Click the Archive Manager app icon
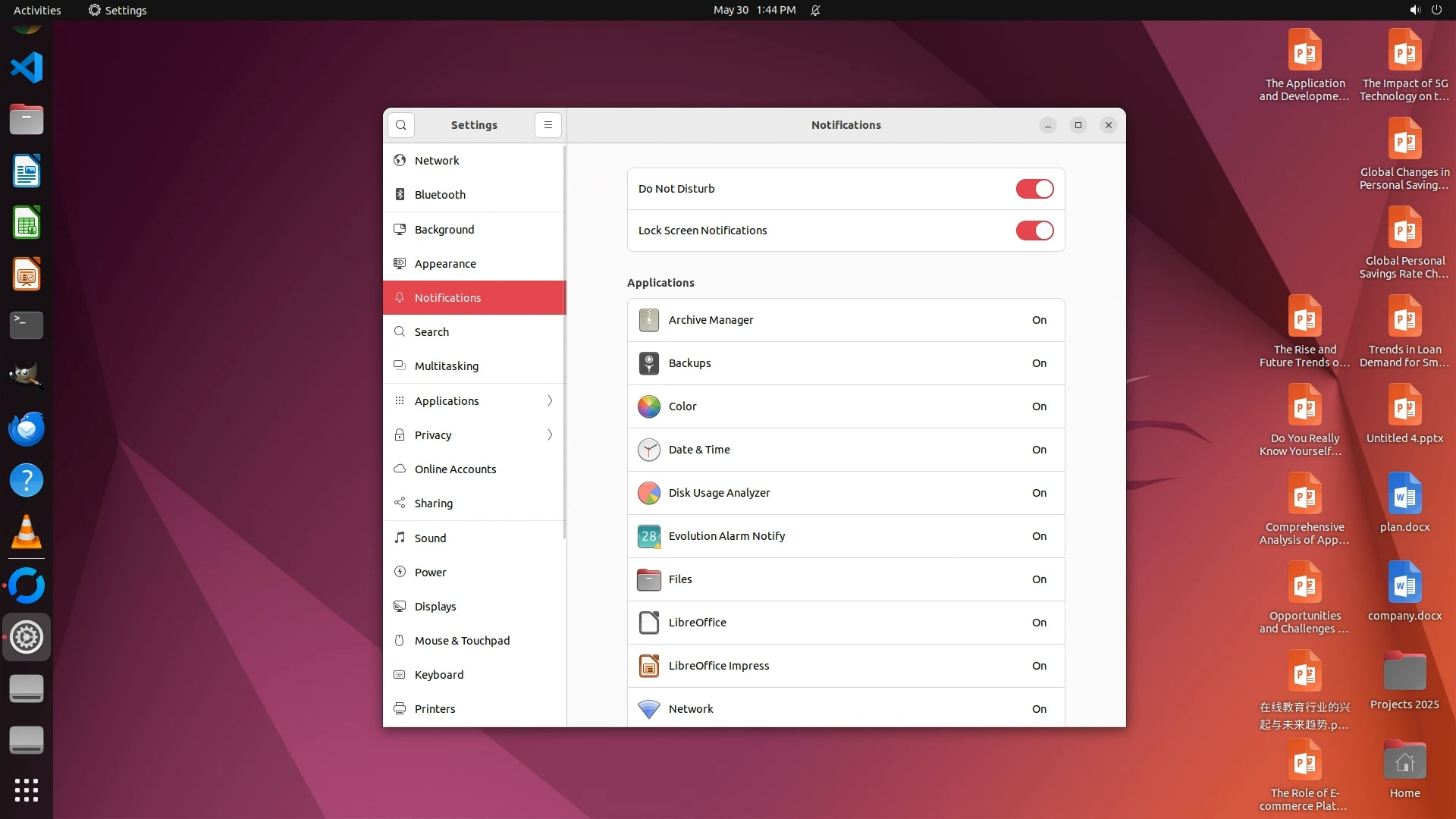 tap(648, 320)
